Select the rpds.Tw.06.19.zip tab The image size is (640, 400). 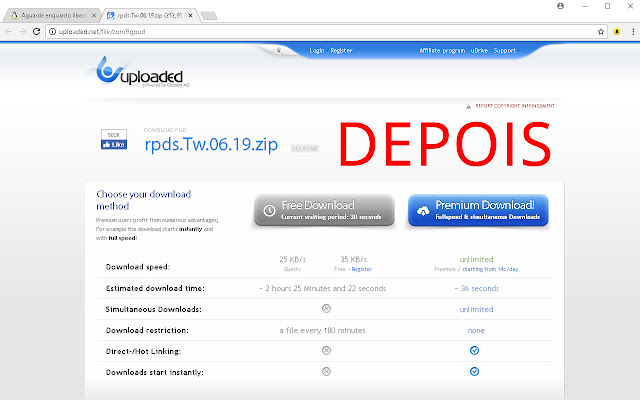149,16
